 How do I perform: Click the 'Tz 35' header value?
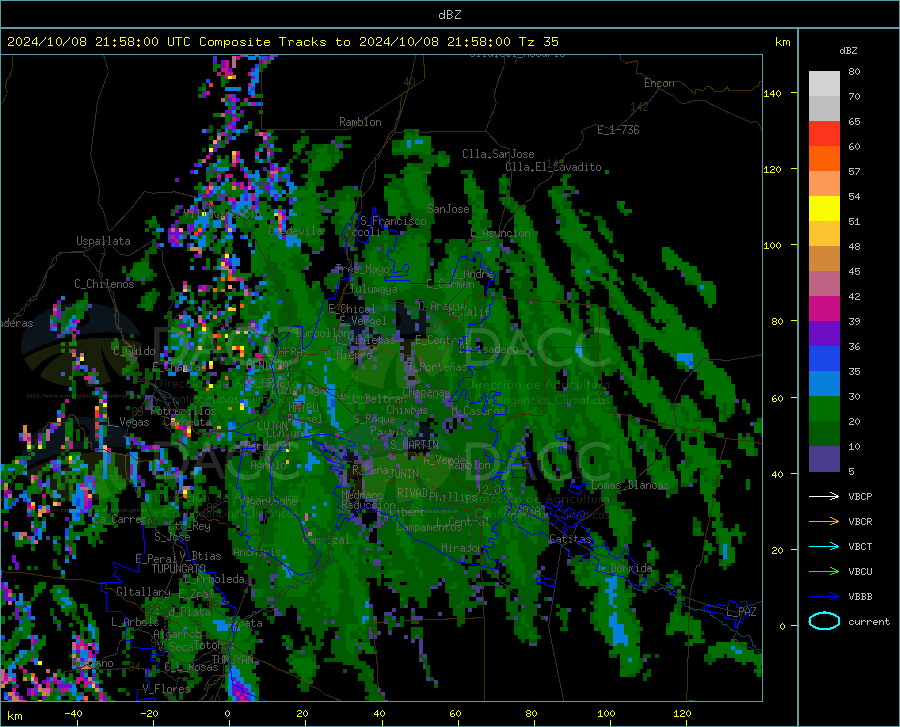[538, 42]
